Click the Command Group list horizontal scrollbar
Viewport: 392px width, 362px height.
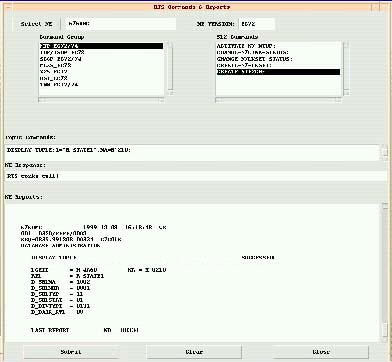101,100
